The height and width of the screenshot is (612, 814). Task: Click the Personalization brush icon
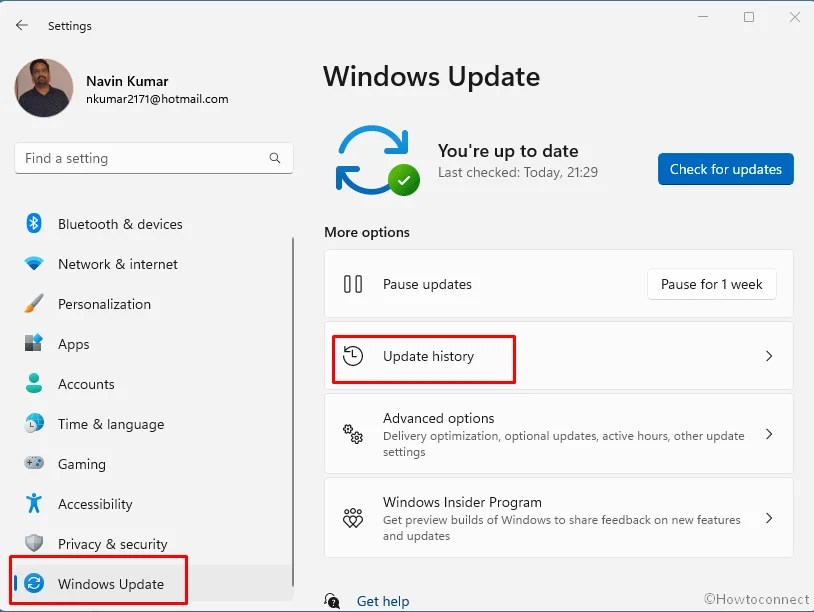coord(33,304)
